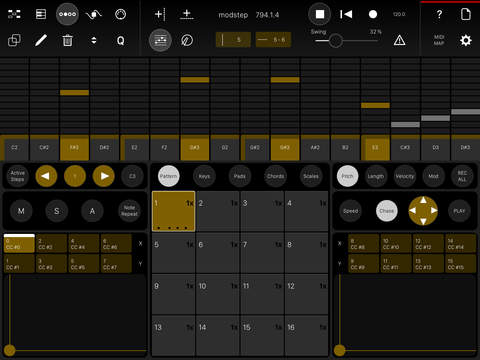Click the PLAY round button

point(459,211)
